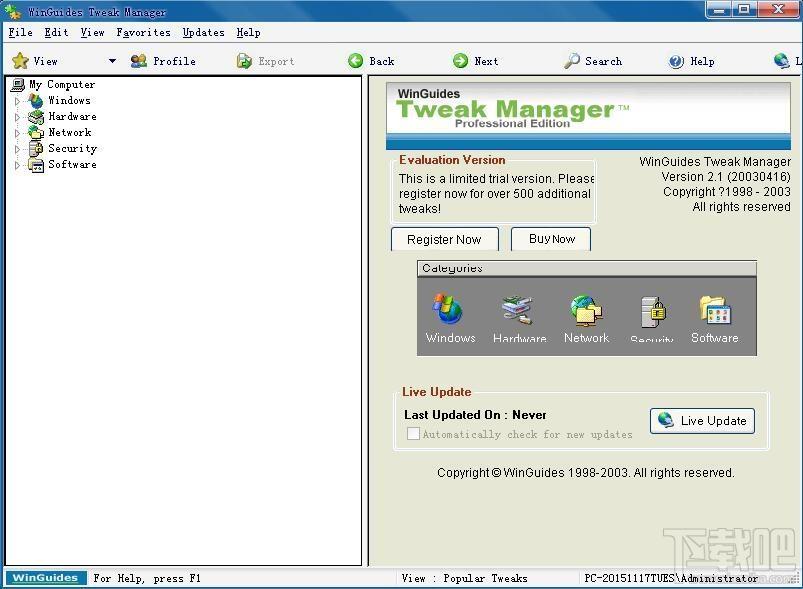
Task: Open Software category in Categories panel
Action: (x=715, y=319)
